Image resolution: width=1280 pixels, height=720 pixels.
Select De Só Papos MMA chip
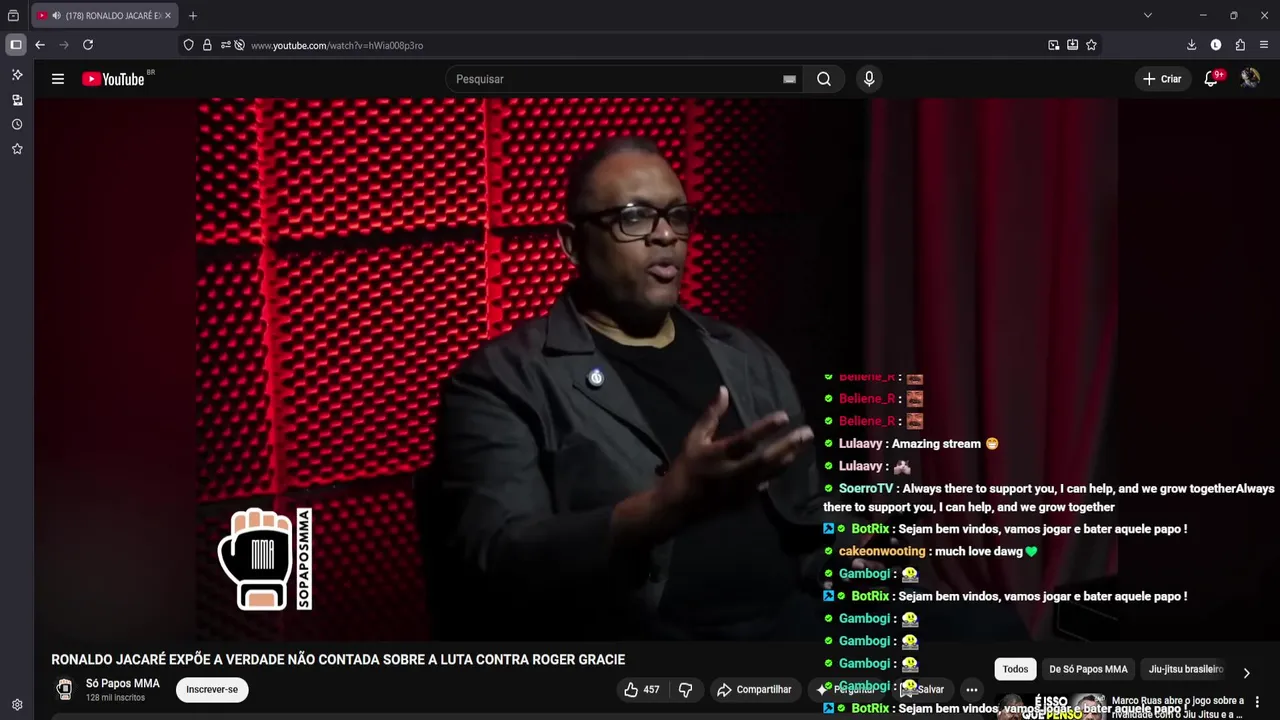click(1088, 669)
